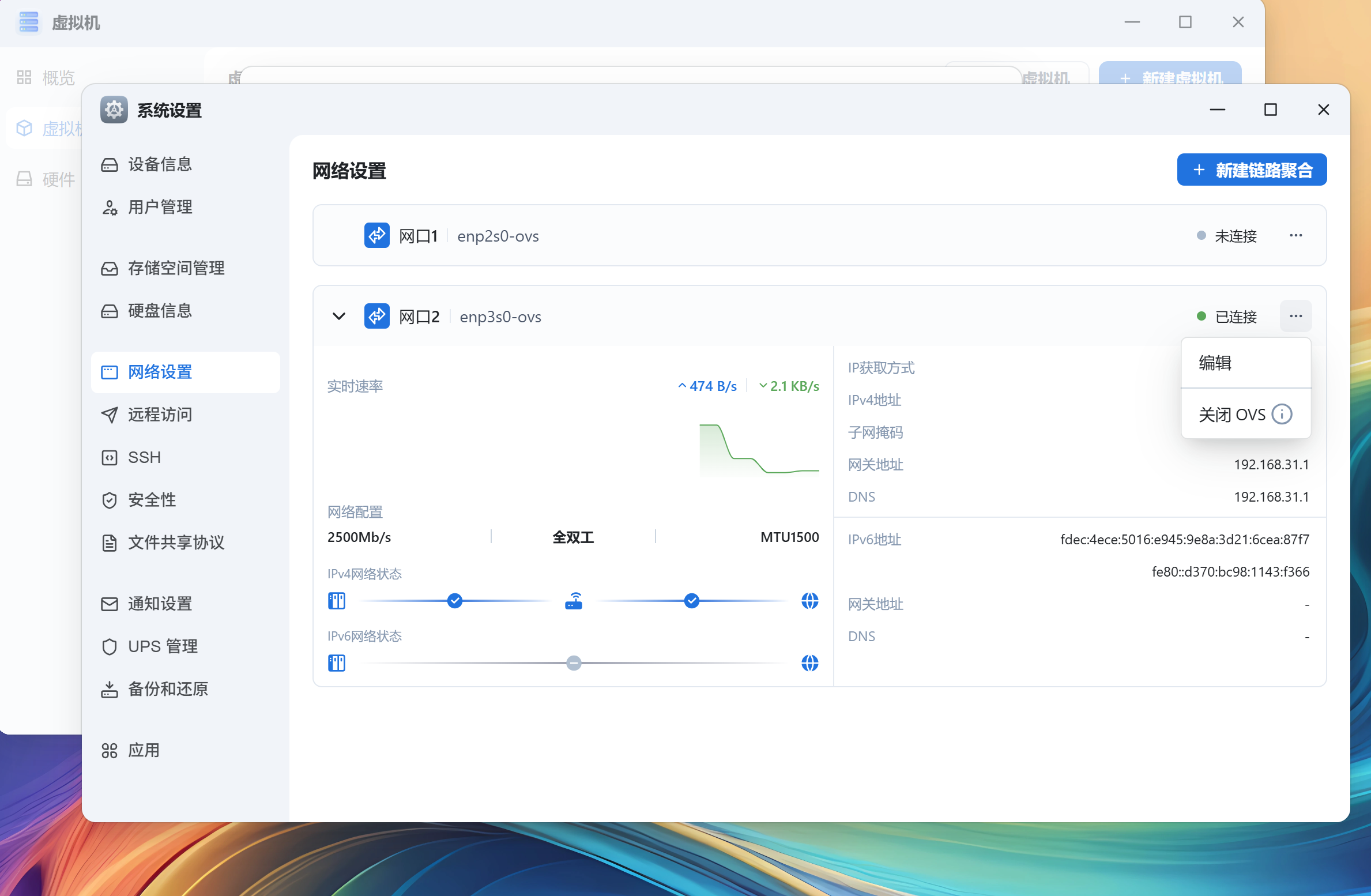The image size is (1371, 896).
Task: Click first checkmark node in IPv4 status line
Action: (455, 601)
